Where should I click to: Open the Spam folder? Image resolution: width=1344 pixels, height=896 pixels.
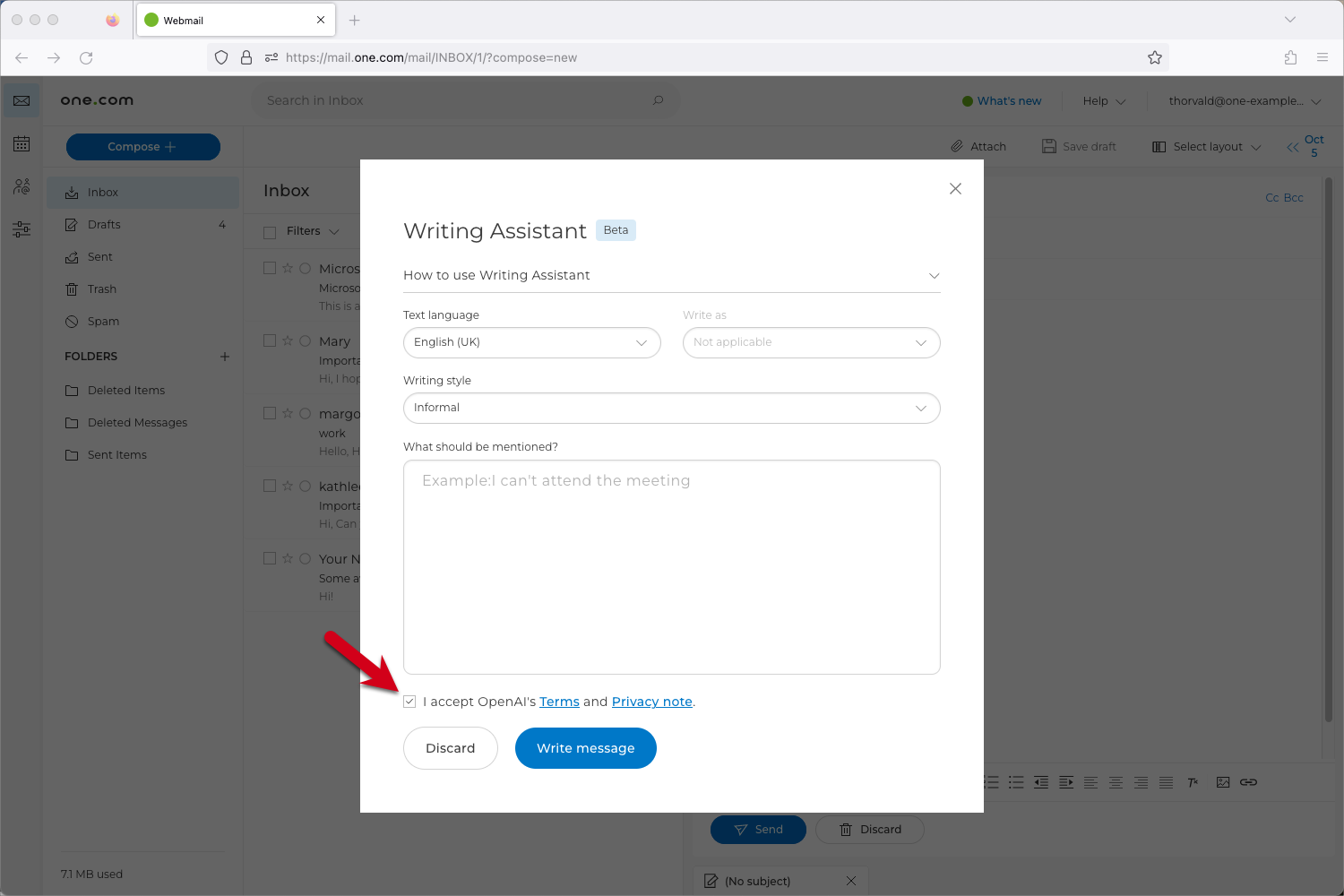pos(104,321)
